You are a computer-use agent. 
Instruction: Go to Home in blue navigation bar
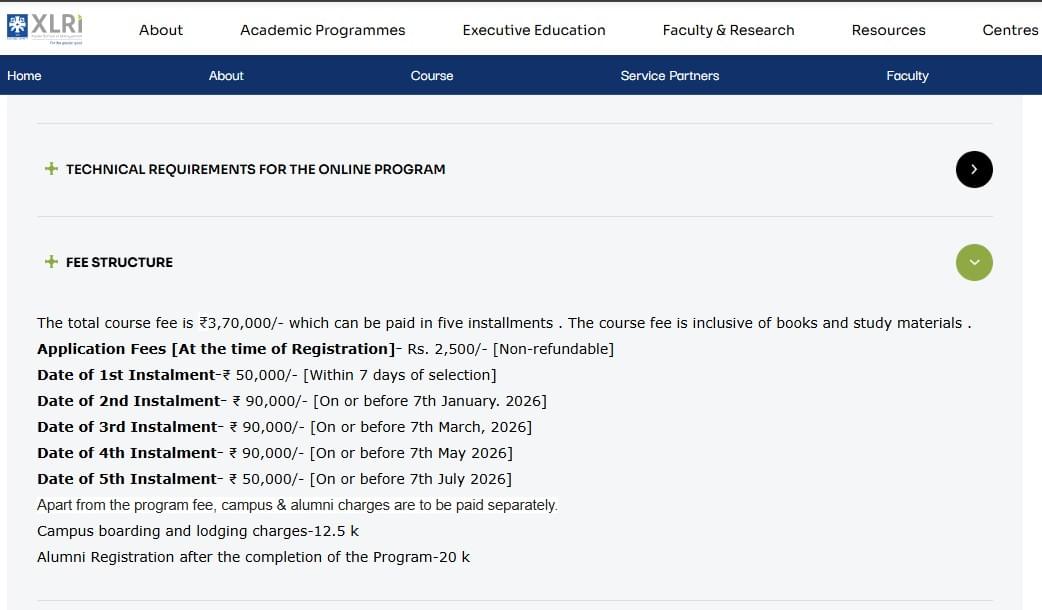[24, 76]
